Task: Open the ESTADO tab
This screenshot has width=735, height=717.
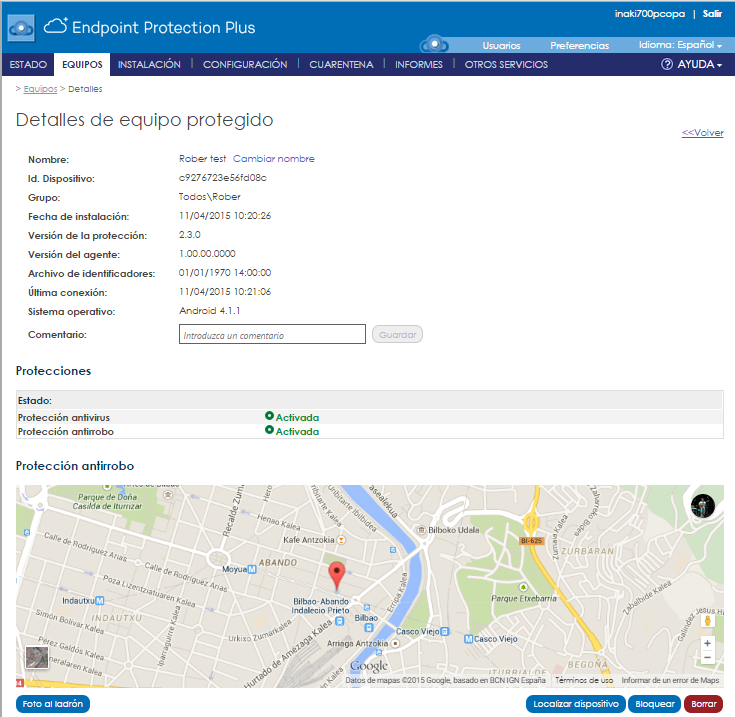Action: tap(28, 65)
